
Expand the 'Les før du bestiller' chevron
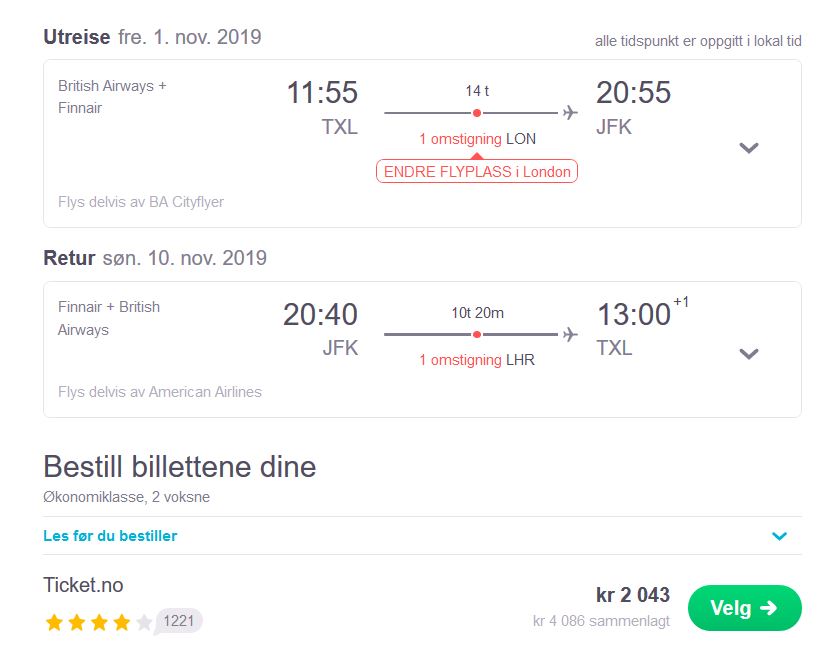click(779, 536)
